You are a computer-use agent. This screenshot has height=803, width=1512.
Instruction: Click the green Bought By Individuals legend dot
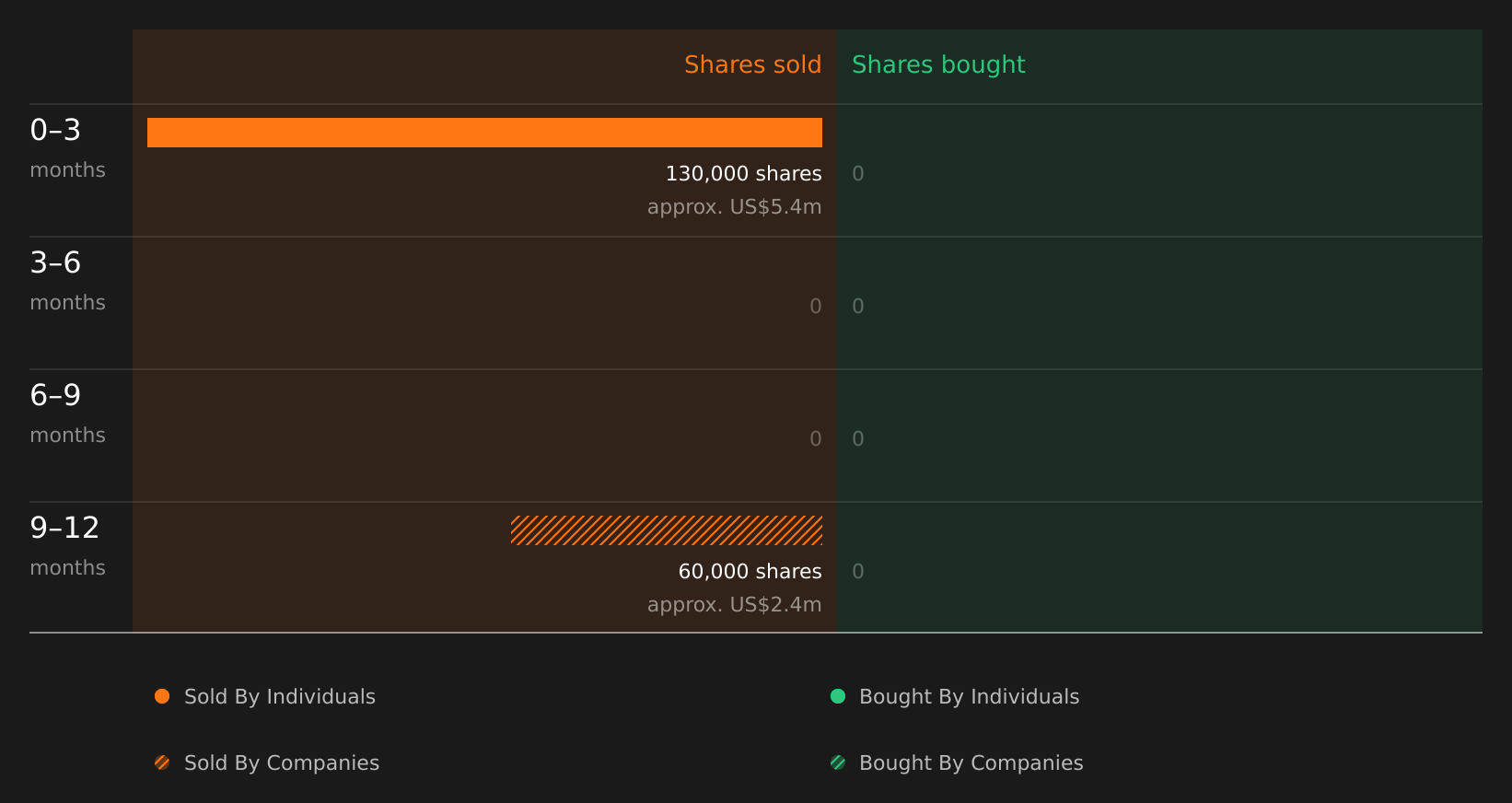pos(838,696)
